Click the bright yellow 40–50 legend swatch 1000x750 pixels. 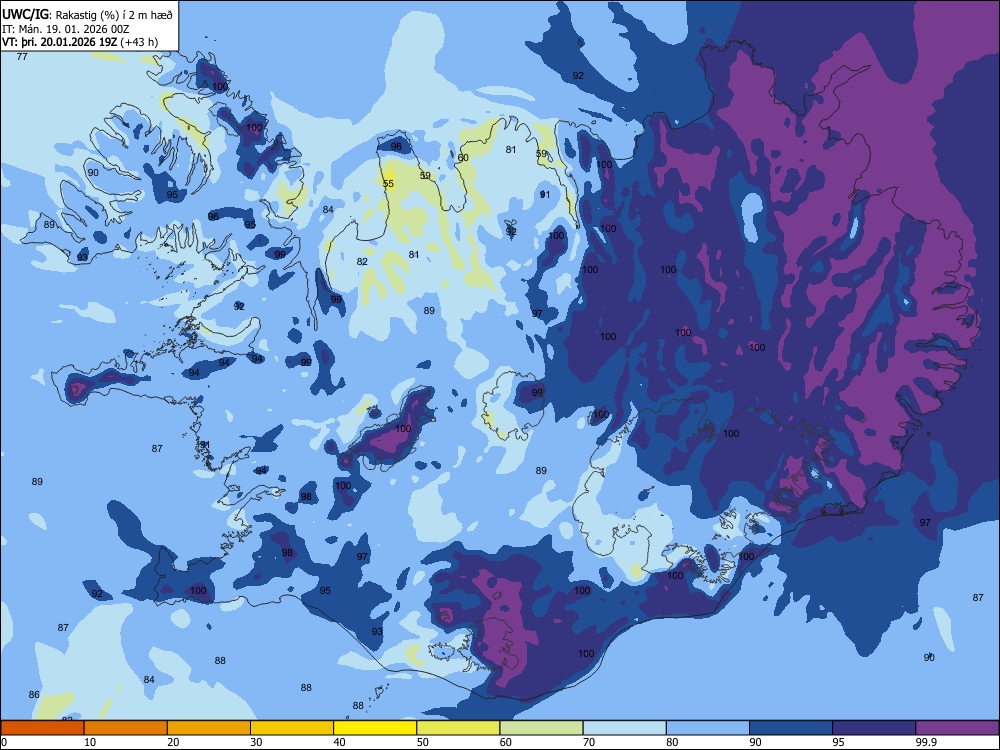point(375,728)
